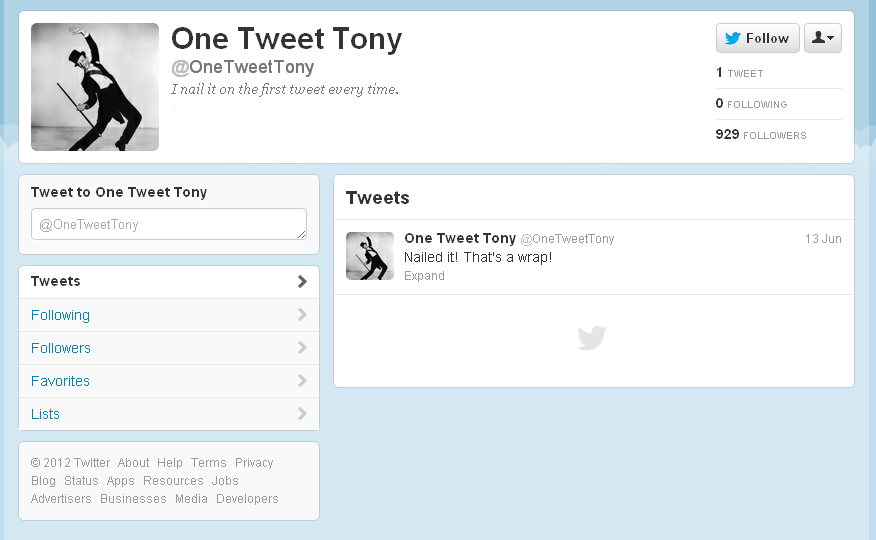Click the bio text 'I nail it on the first tweet'
Viewport: 876px width, 540px height.
(285, 89)
